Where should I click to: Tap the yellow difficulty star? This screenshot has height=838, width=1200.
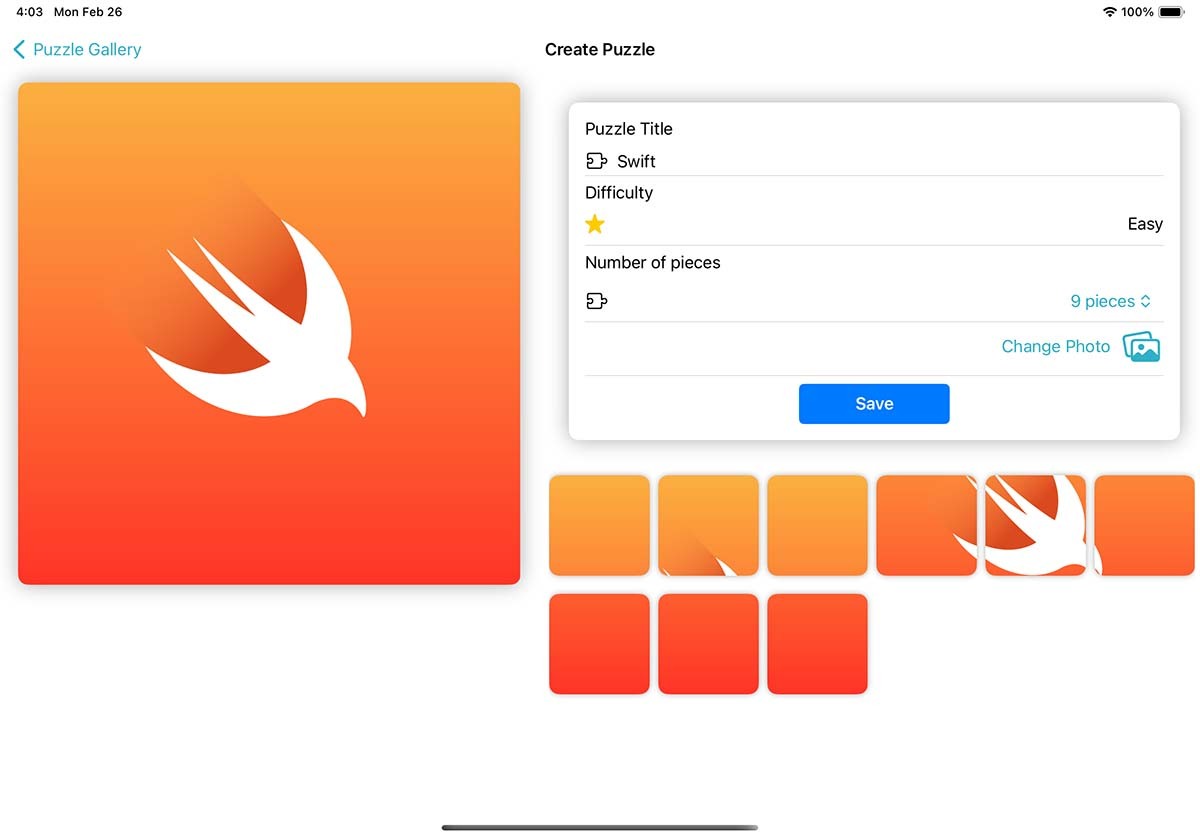click(x=595, y=224)
